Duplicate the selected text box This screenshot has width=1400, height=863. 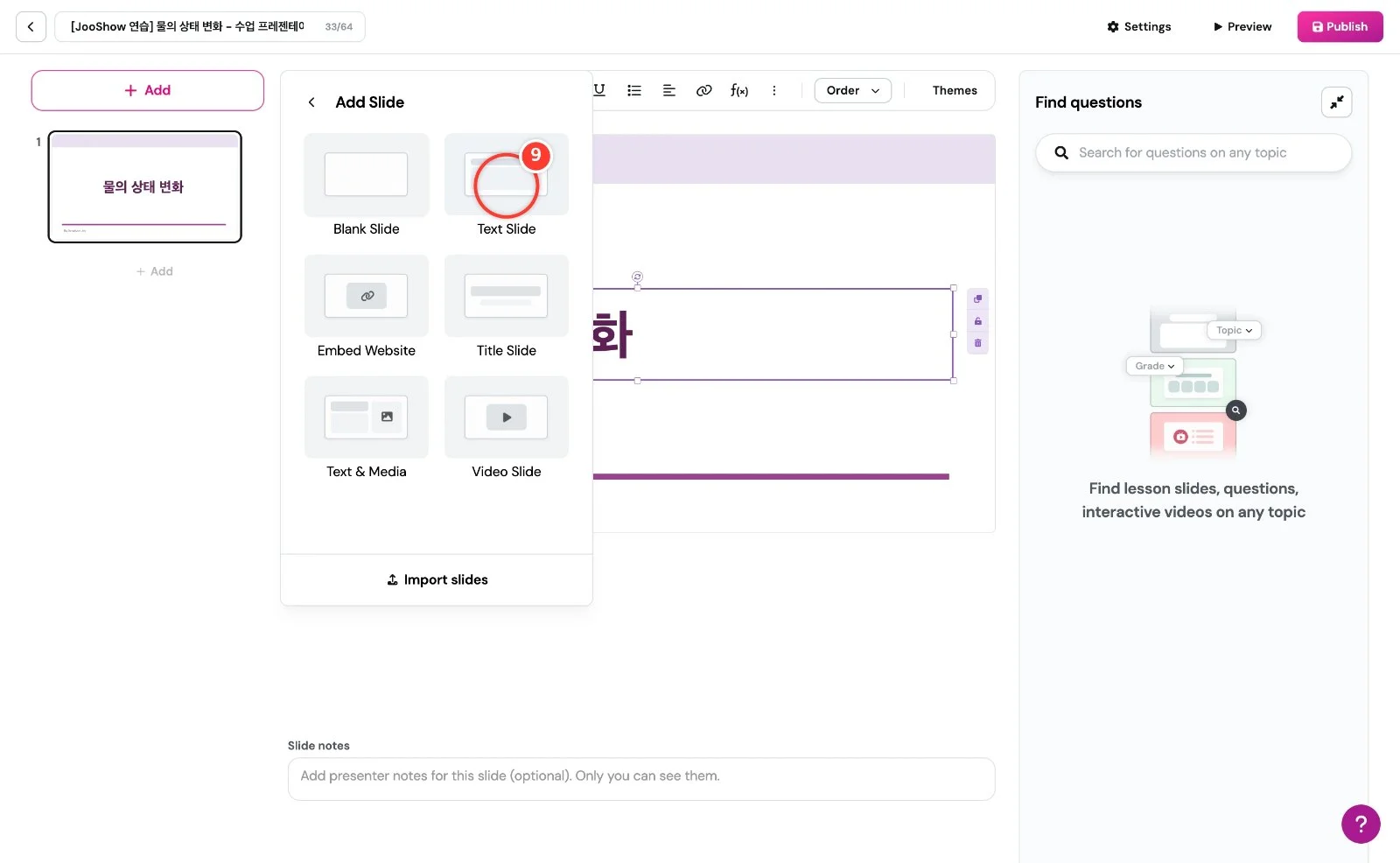click(978, 299)
